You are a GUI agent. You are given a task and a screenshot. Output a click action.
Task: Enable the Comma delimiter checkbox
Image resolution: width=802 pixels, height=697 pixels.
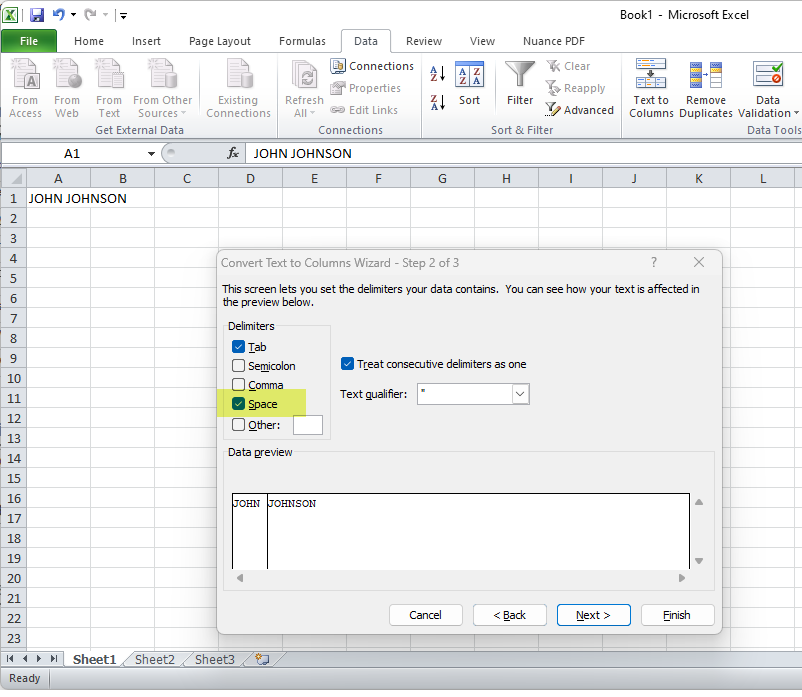[238, 385]
